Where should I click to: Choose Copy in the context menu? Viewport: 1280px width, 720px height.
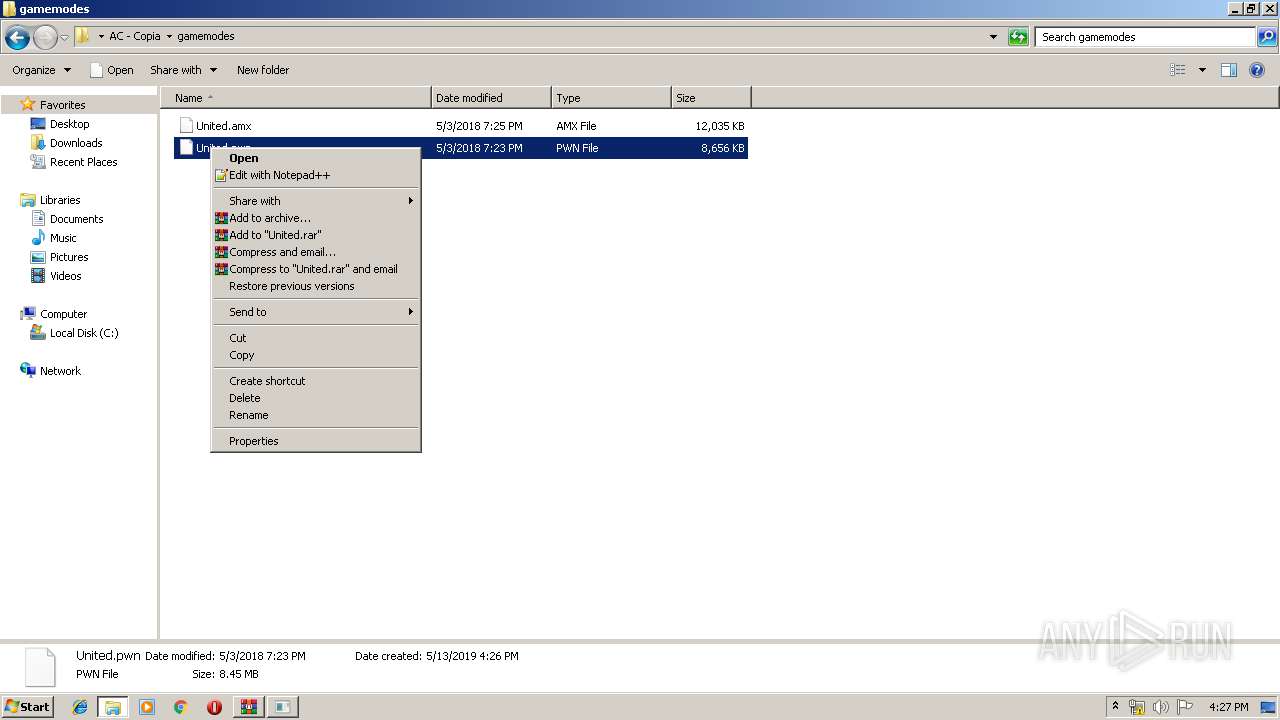click(x=316, y=355)
